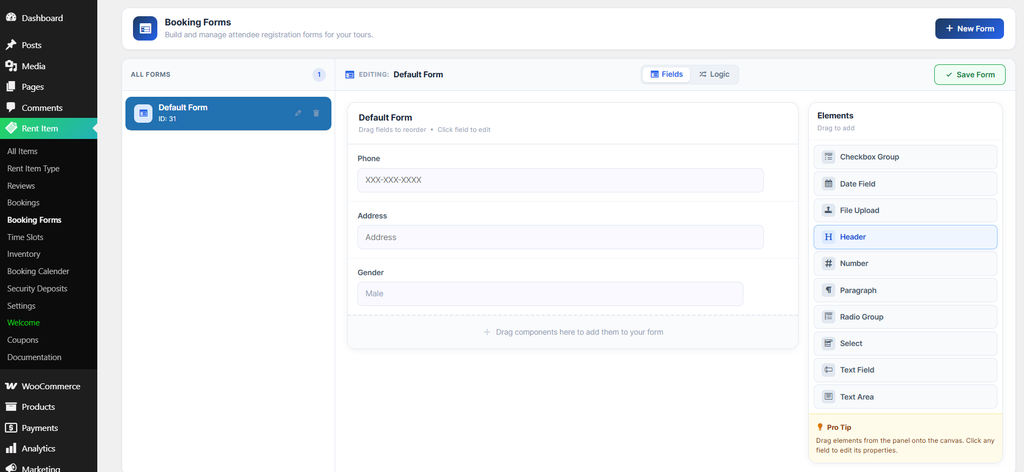Click the Header H element icon
The height and width of the screenshot is (472, 1024).
pyautogui.click(x=828, y=237)
